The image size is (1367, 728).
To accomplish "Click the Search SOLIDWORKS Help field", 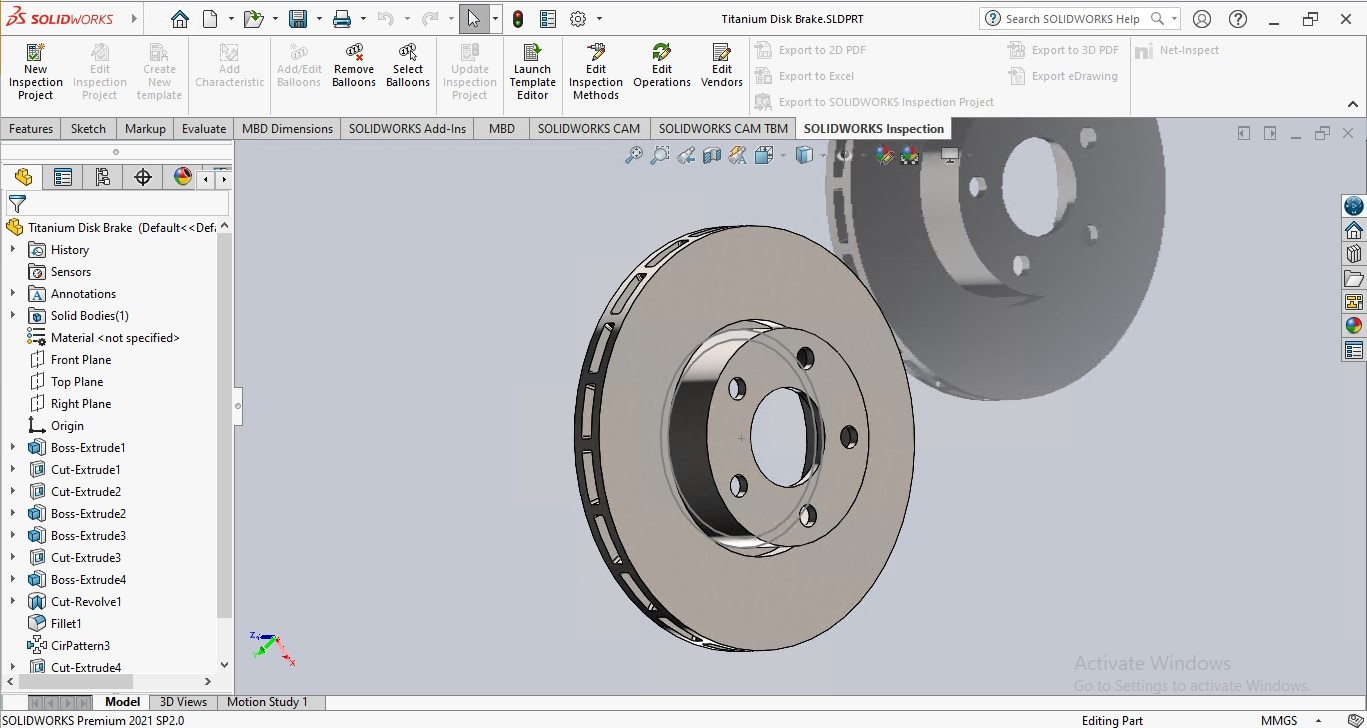I will point(1071,19).
